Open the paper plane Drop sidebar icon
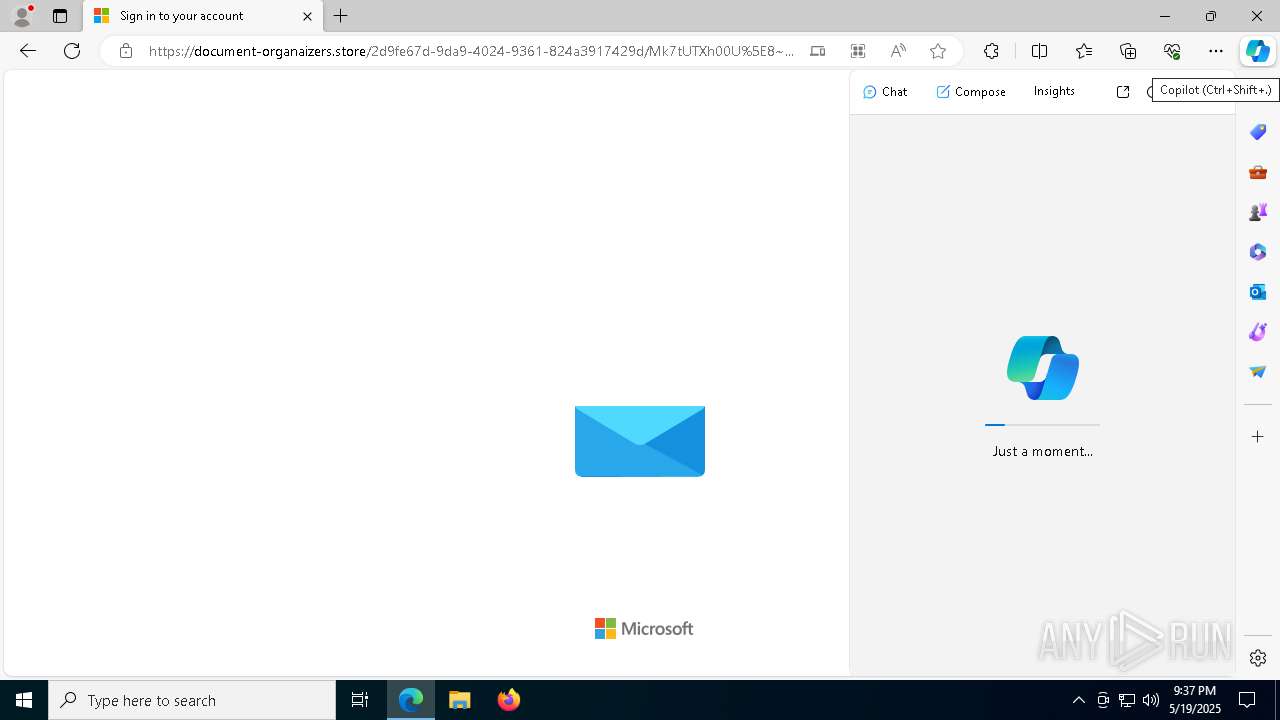The height and width of the screenshot is (720, 1280). [1258, 372]
